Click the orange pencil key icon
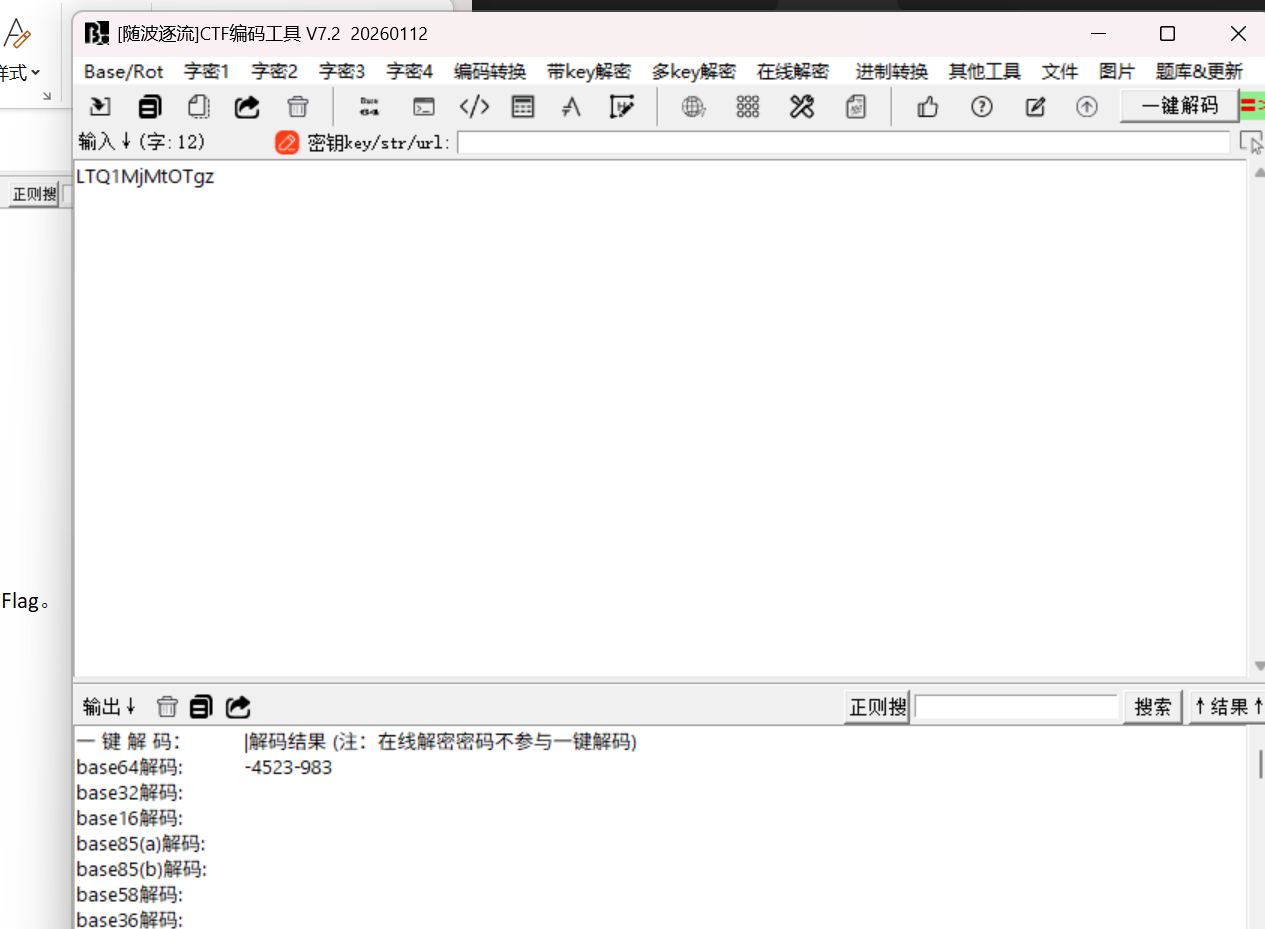Image resolution: width=1265 pixels, height=929 pixels. 287,143
